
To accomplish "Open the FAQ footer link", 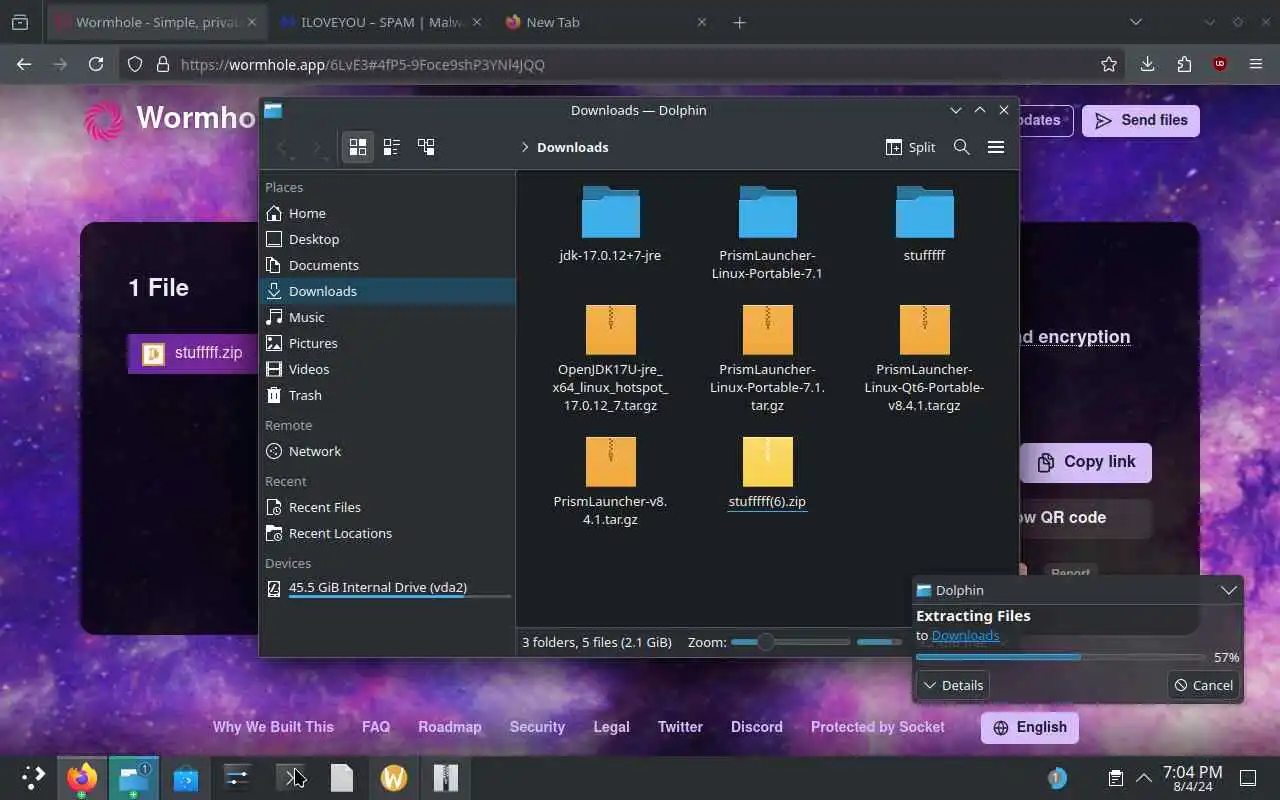I will point(376,727).
